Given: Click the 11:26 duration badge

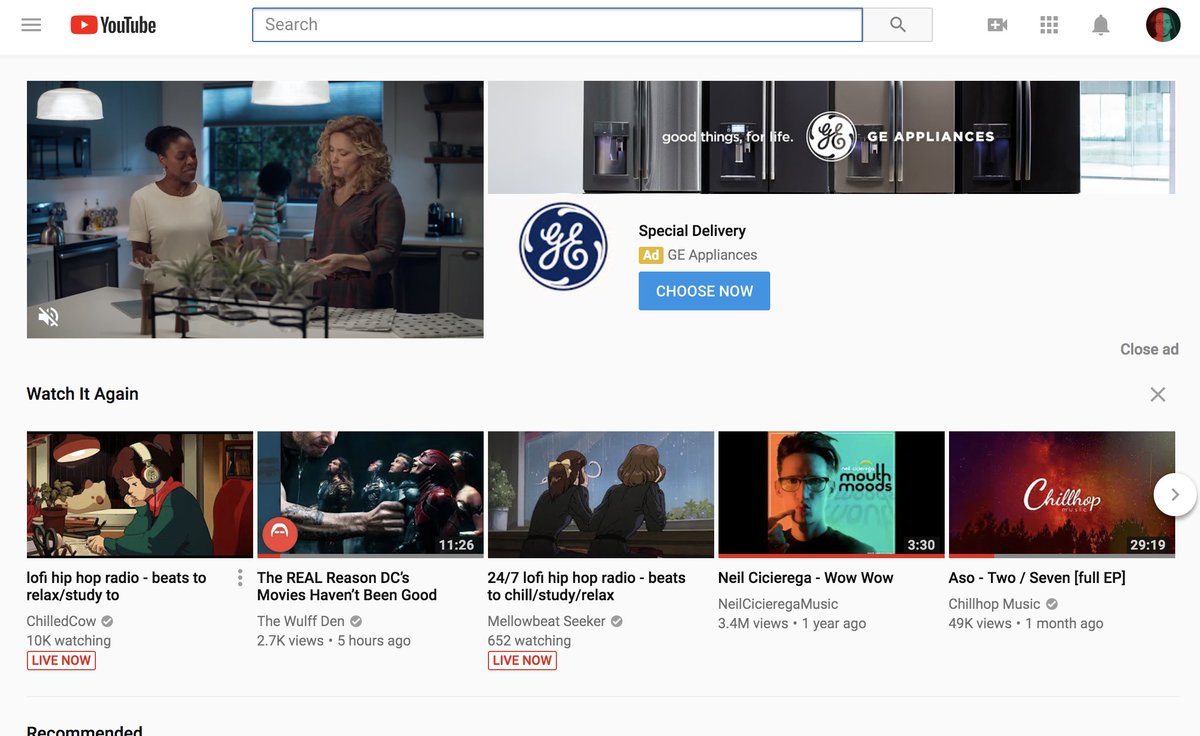Looking at the screenshot, I should (x=456, y=545).
